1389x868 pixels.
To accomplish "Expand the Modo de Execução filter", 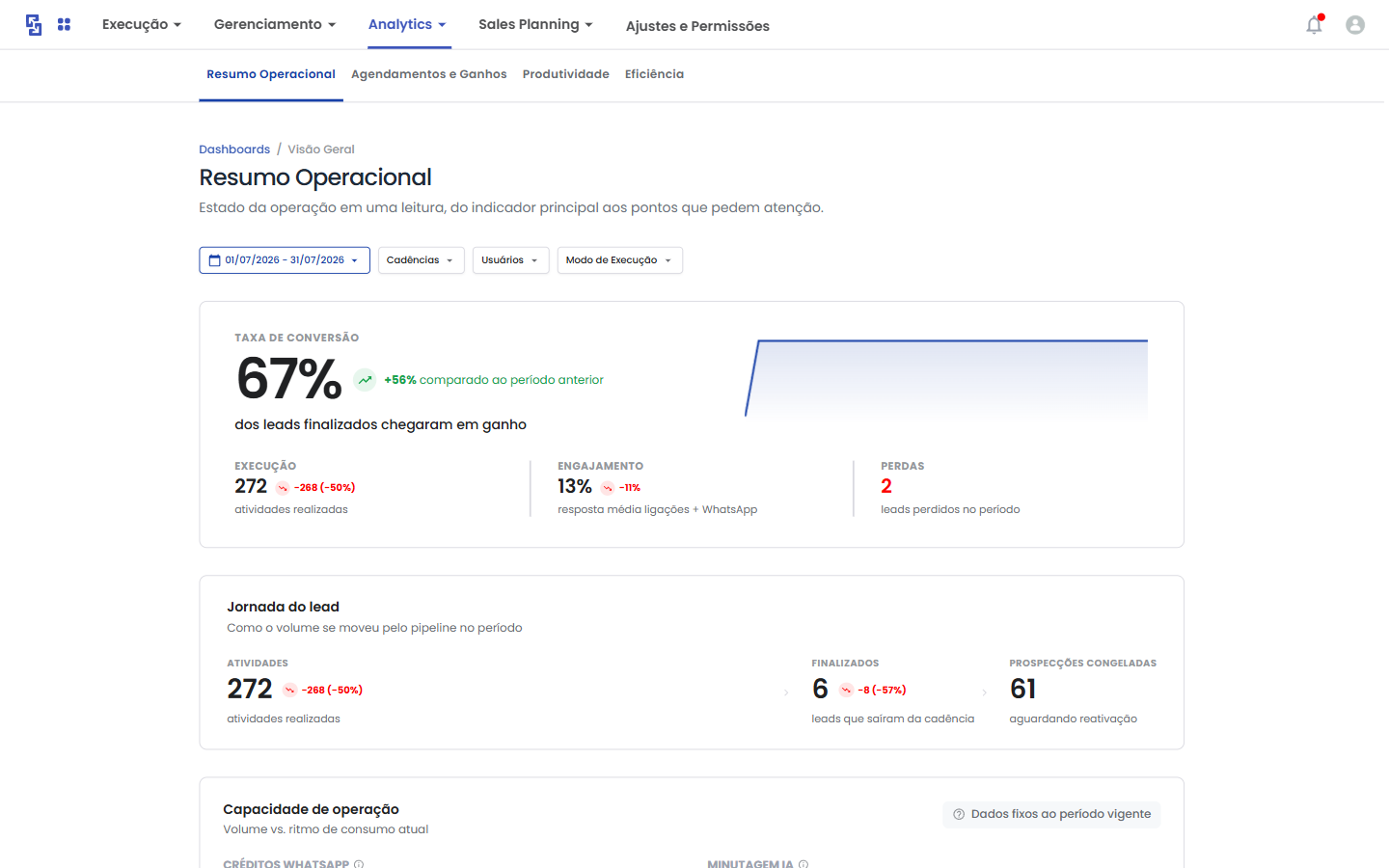I will (x=619, y=260).
